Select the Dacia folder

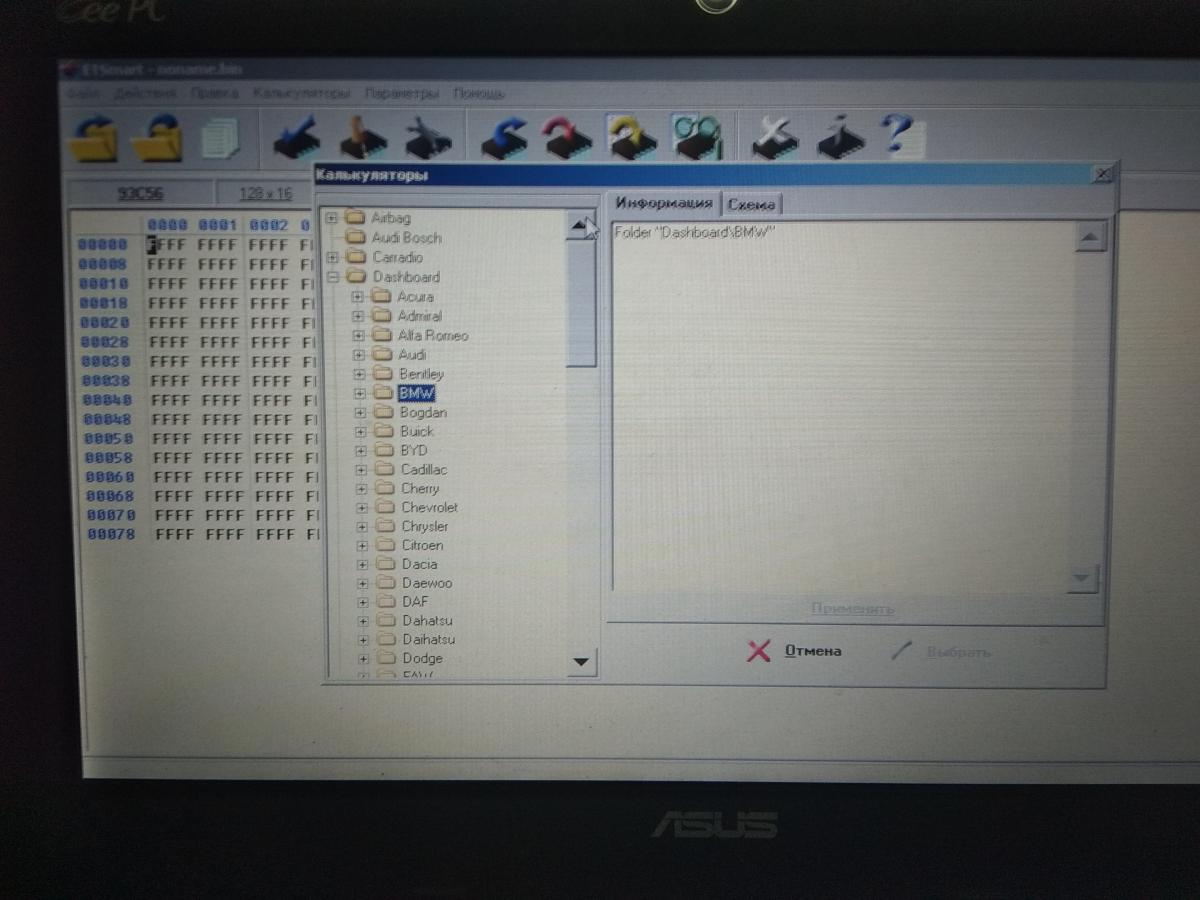(420, 564)
